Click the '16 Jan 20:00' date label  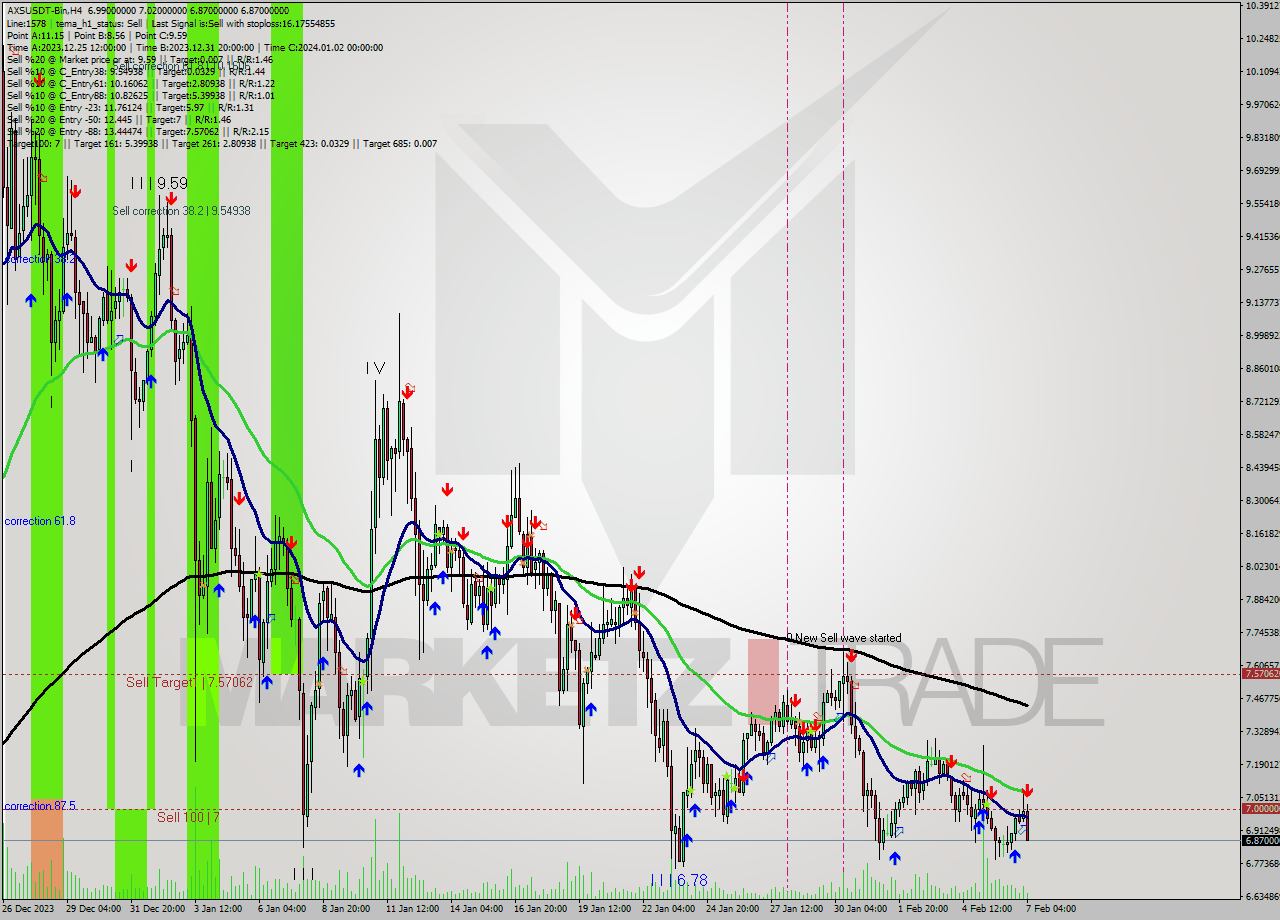coord(540,909)
